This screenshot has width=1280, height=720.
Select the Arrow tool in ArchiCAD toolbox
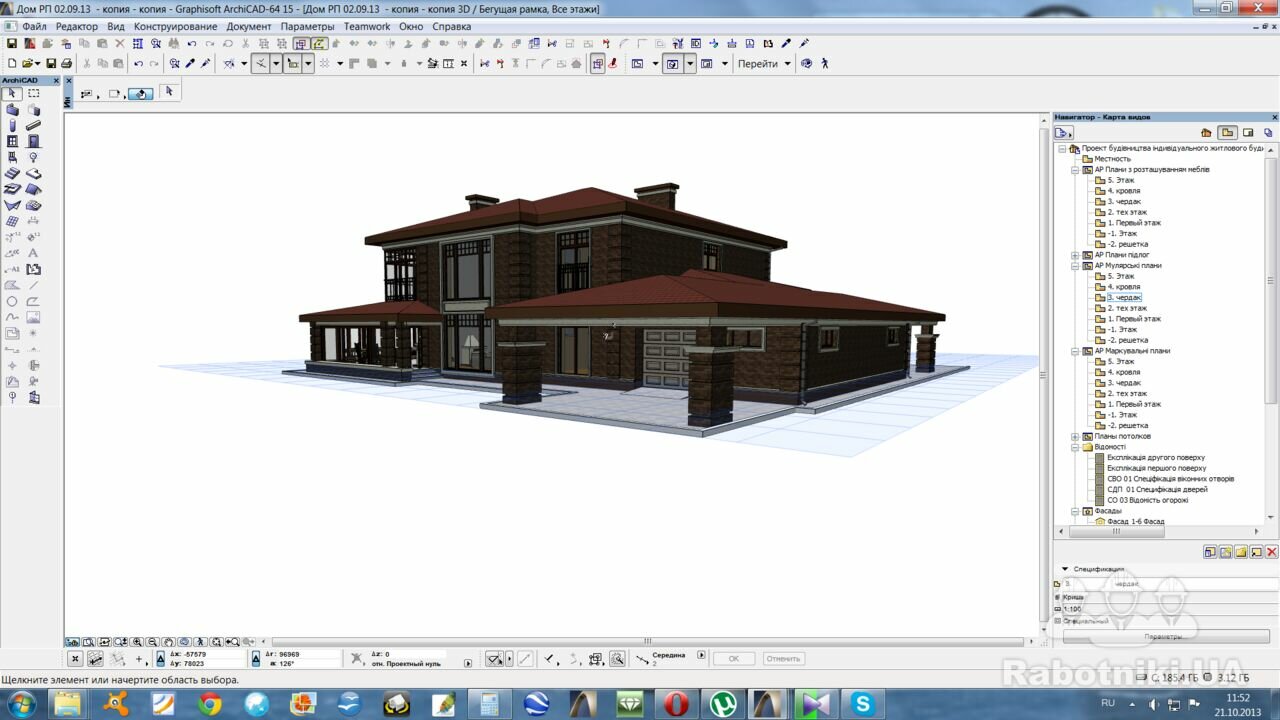click(x=12, y=93)
